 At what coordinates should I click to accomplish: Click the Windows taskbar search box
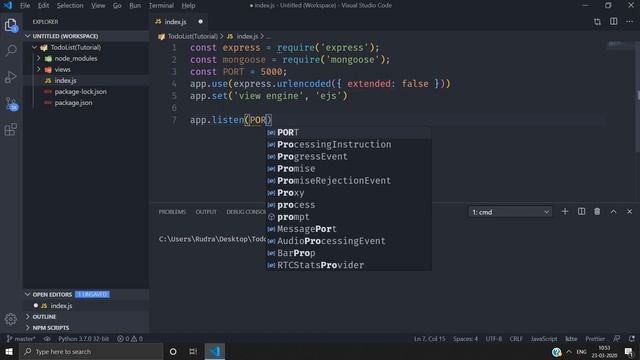click(x=91, y=351)
